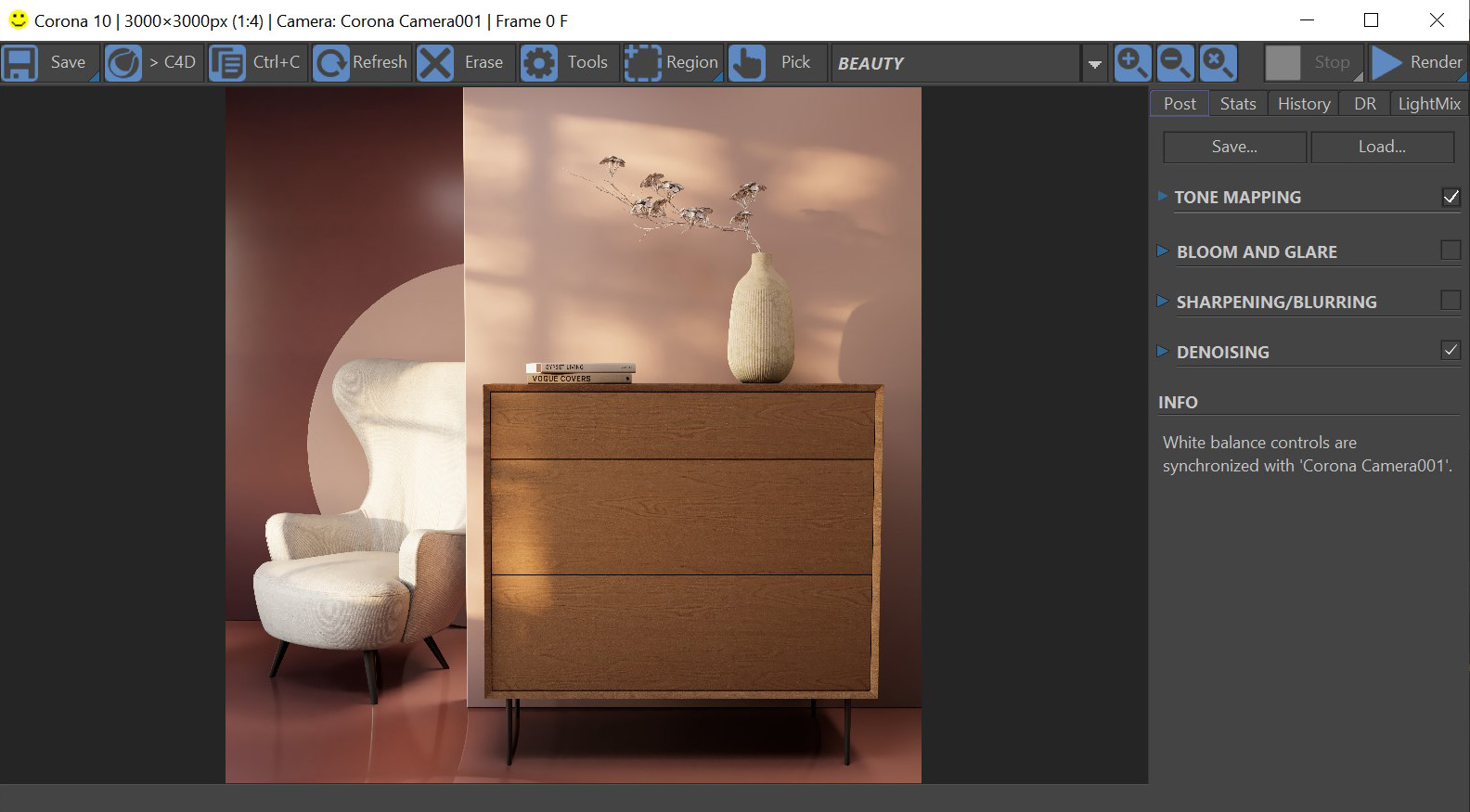Click the white balance info text
Viewport: 1470px width, 812px height.
tap(1308, 454)
